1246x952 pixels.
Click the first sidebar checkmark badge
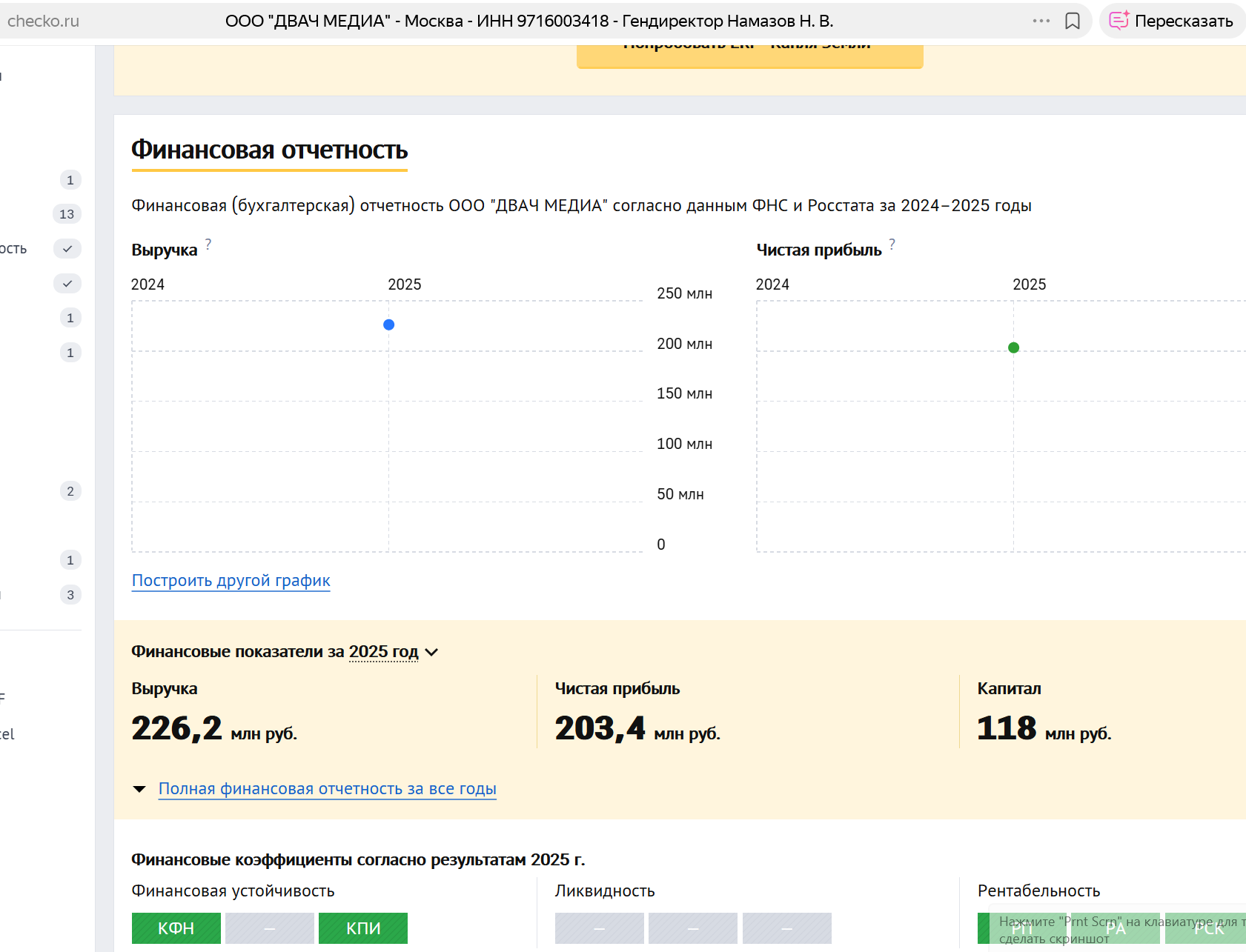coord(67,249)
